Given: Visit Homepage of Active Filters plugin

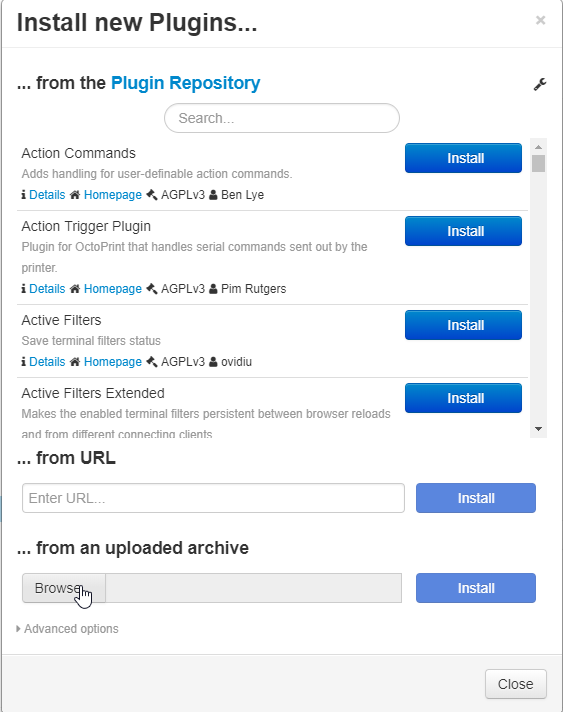Looking at the screenshot, I should click(x=113, y=362).
